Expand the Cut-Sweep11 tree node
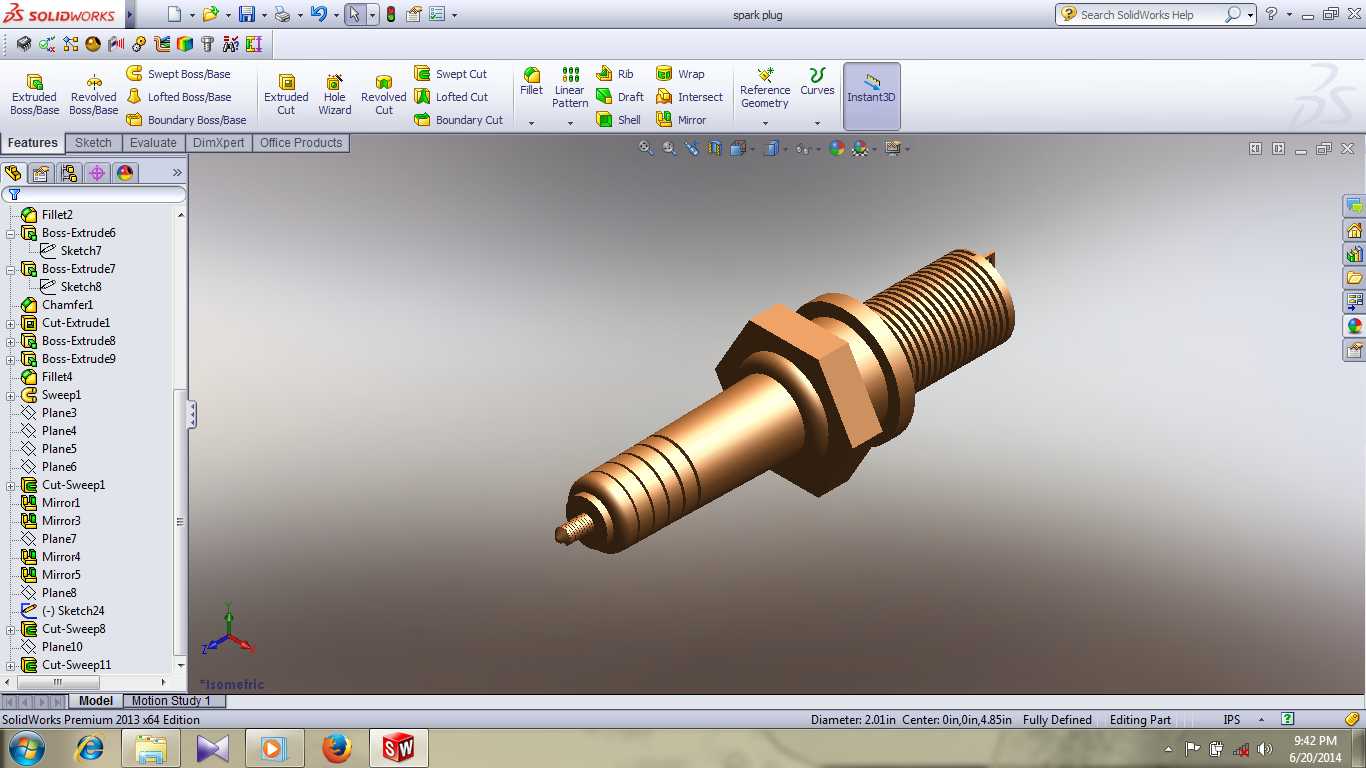This screenshot has height=768, width=1366. point(11,665)
